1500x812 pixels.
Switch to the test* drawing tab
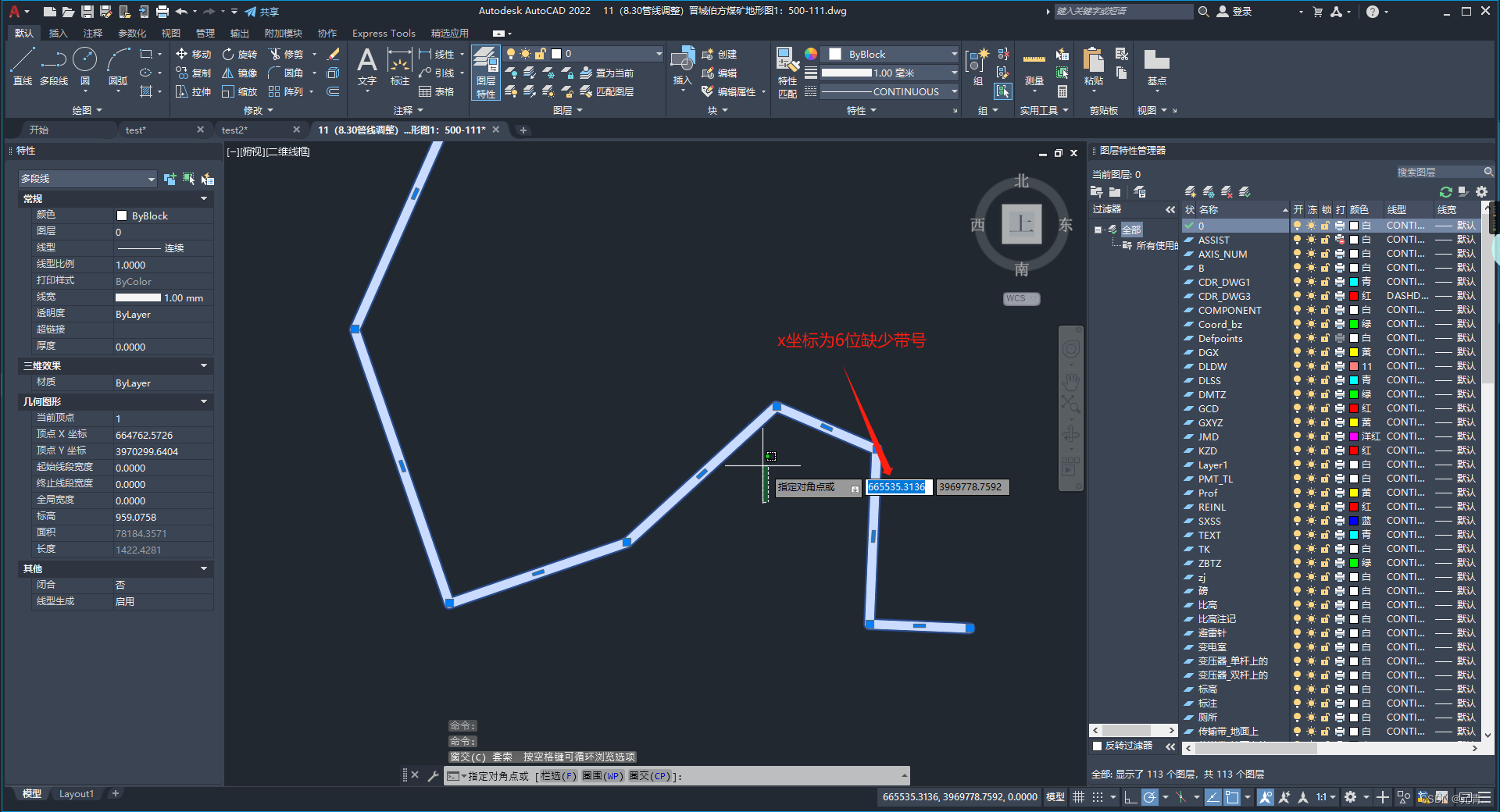tap(135, 130)
